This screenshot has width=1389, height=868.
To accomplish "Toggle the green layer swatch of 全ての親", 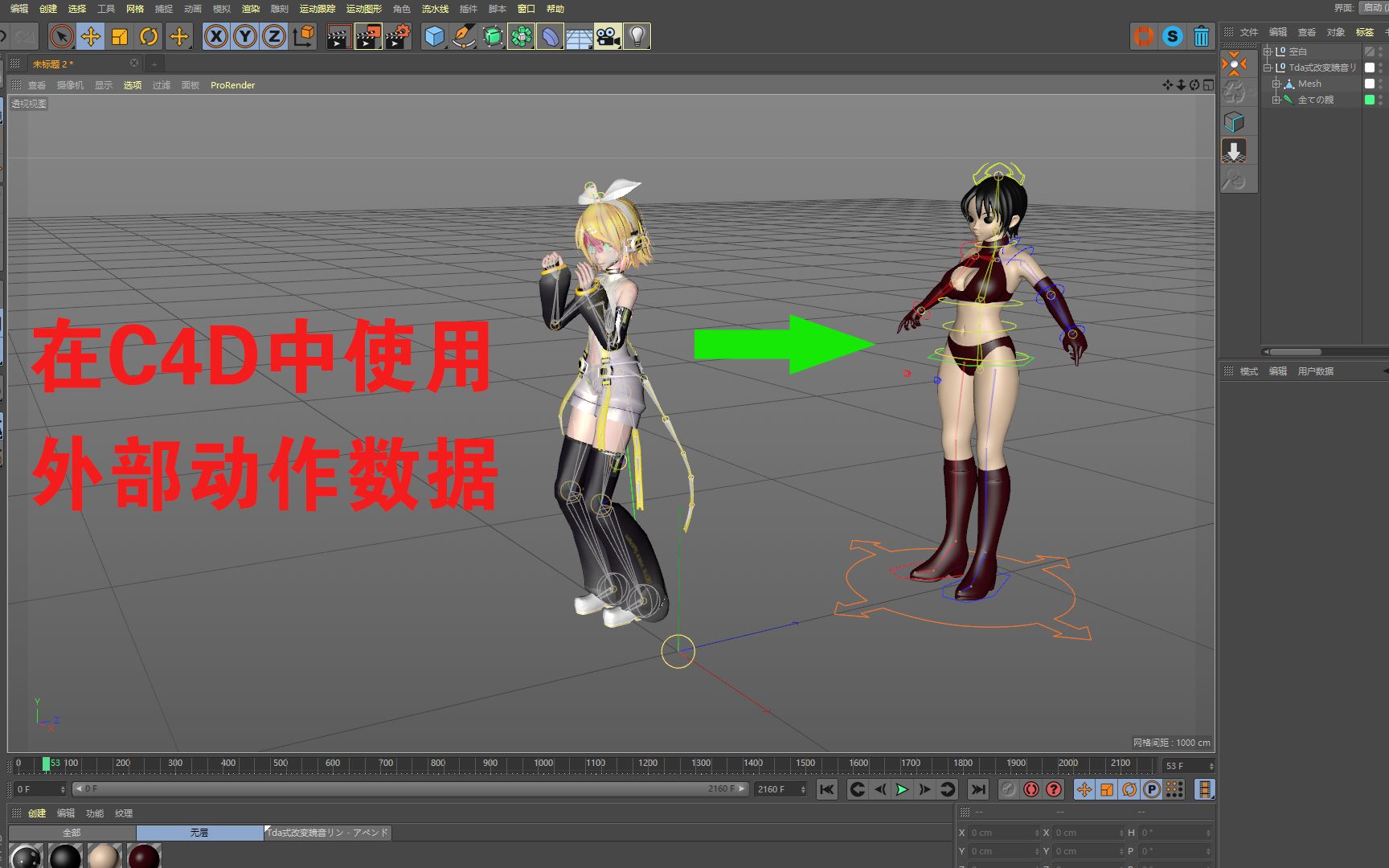I will tap(1370, 100).
